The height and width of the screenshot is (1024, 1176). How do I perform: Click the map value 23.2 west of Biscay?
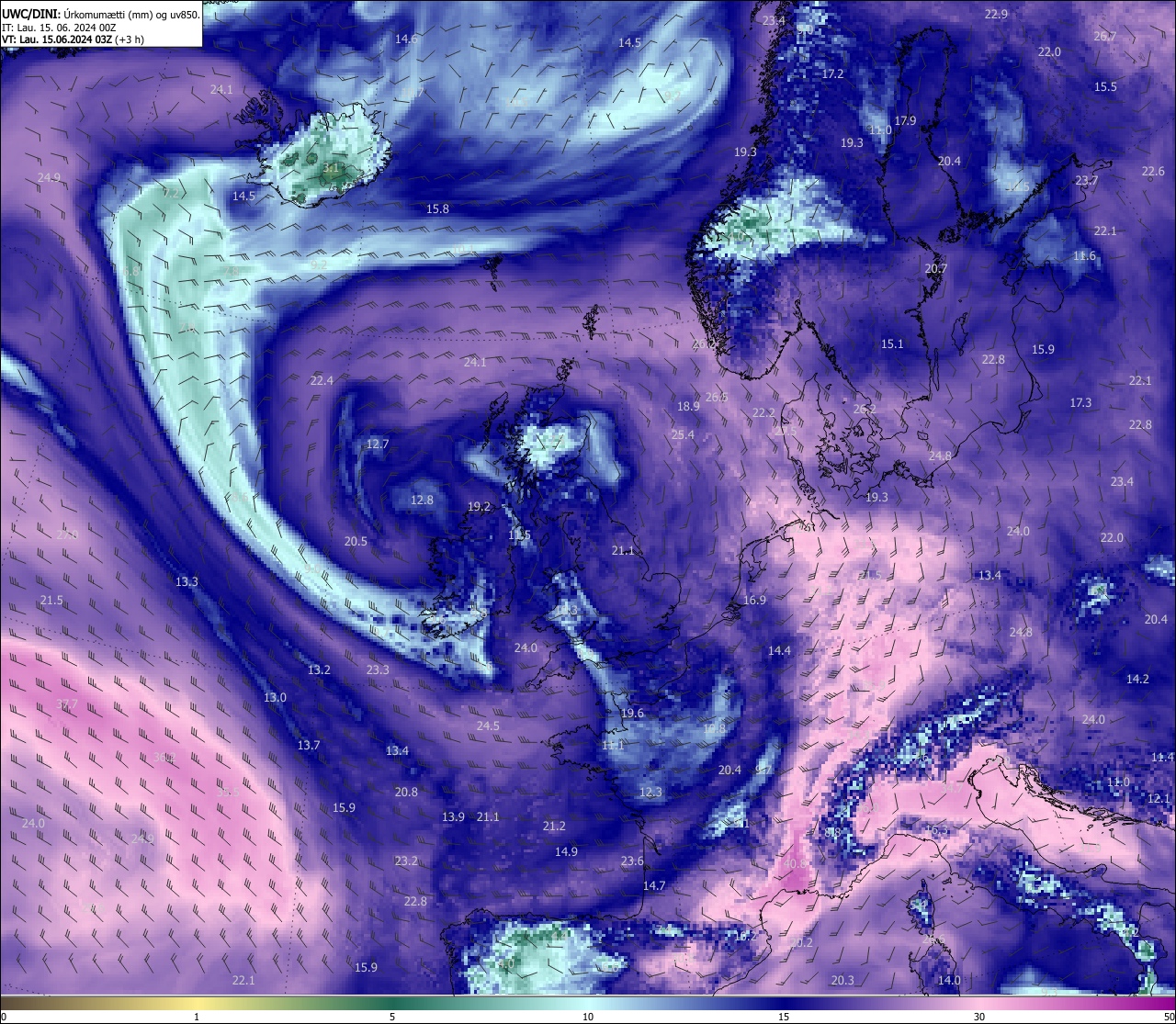tap(406, 861)
